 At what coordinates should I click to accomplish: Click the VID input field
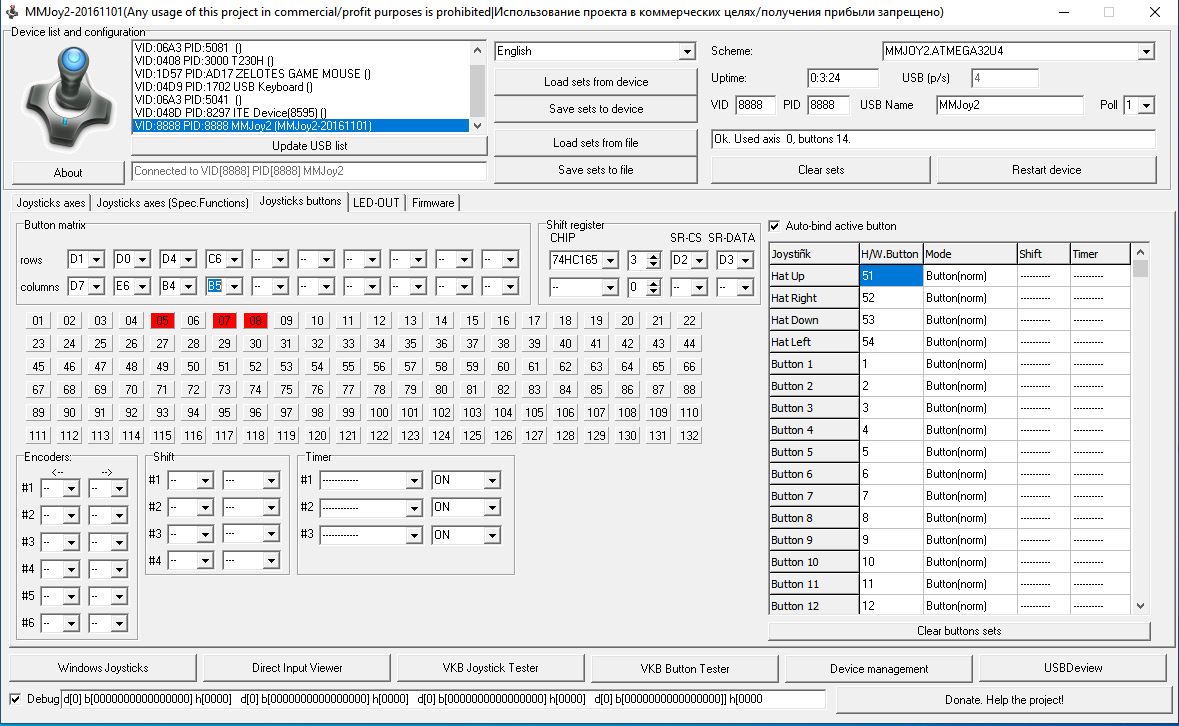[755, 105]
